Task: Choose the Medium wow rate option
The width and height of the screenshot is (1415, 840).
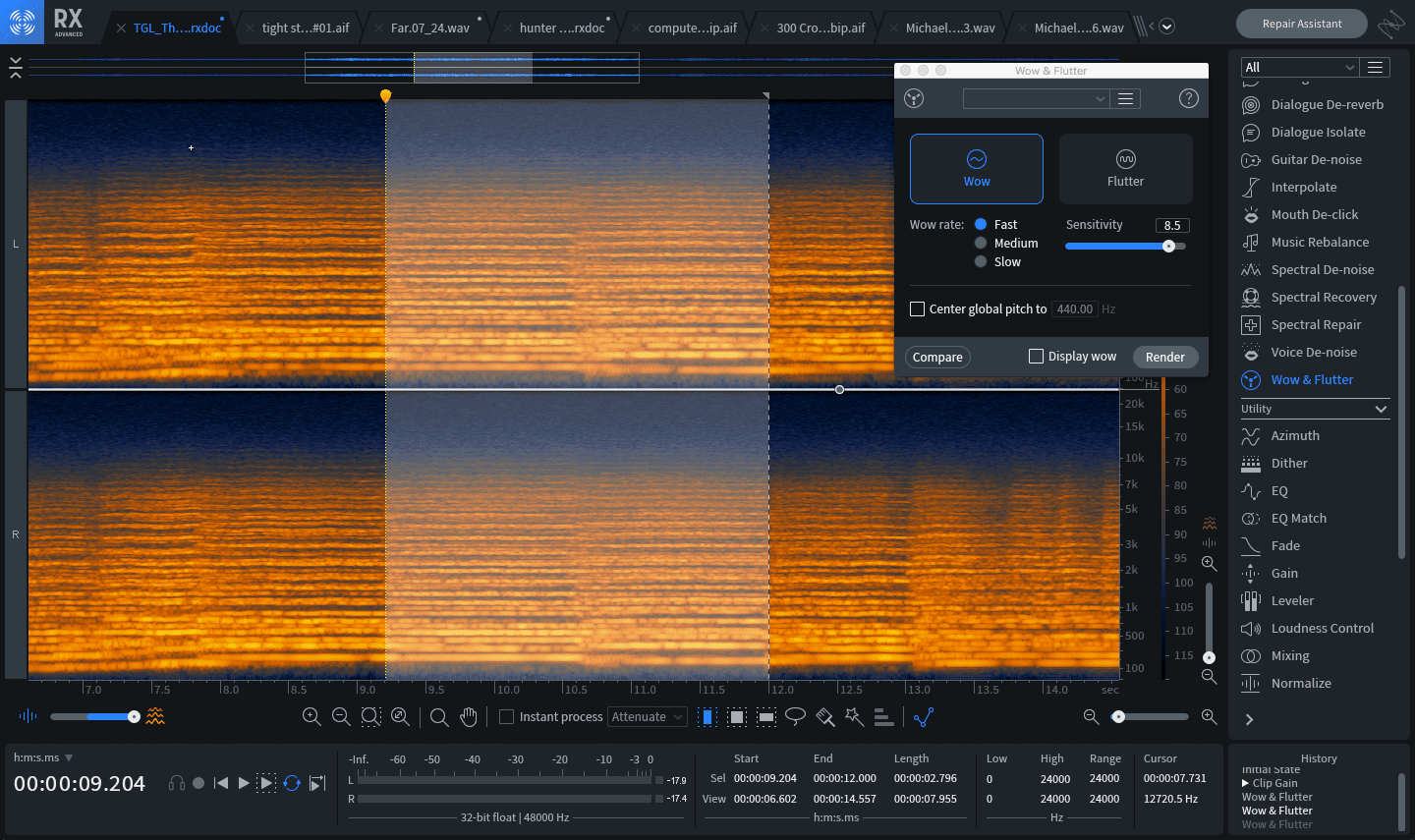Action: (x=981, y=243)
